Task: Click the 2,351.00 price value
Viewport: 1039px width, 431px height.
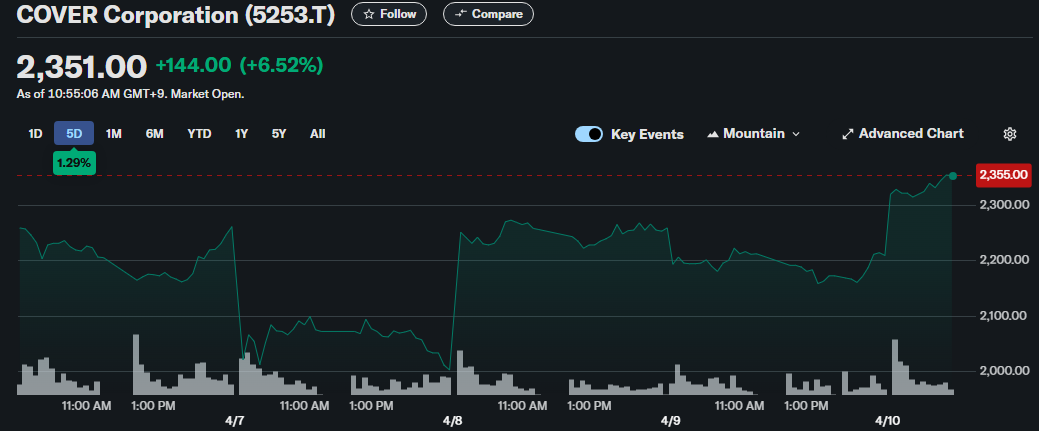Action: pos(82,66)
